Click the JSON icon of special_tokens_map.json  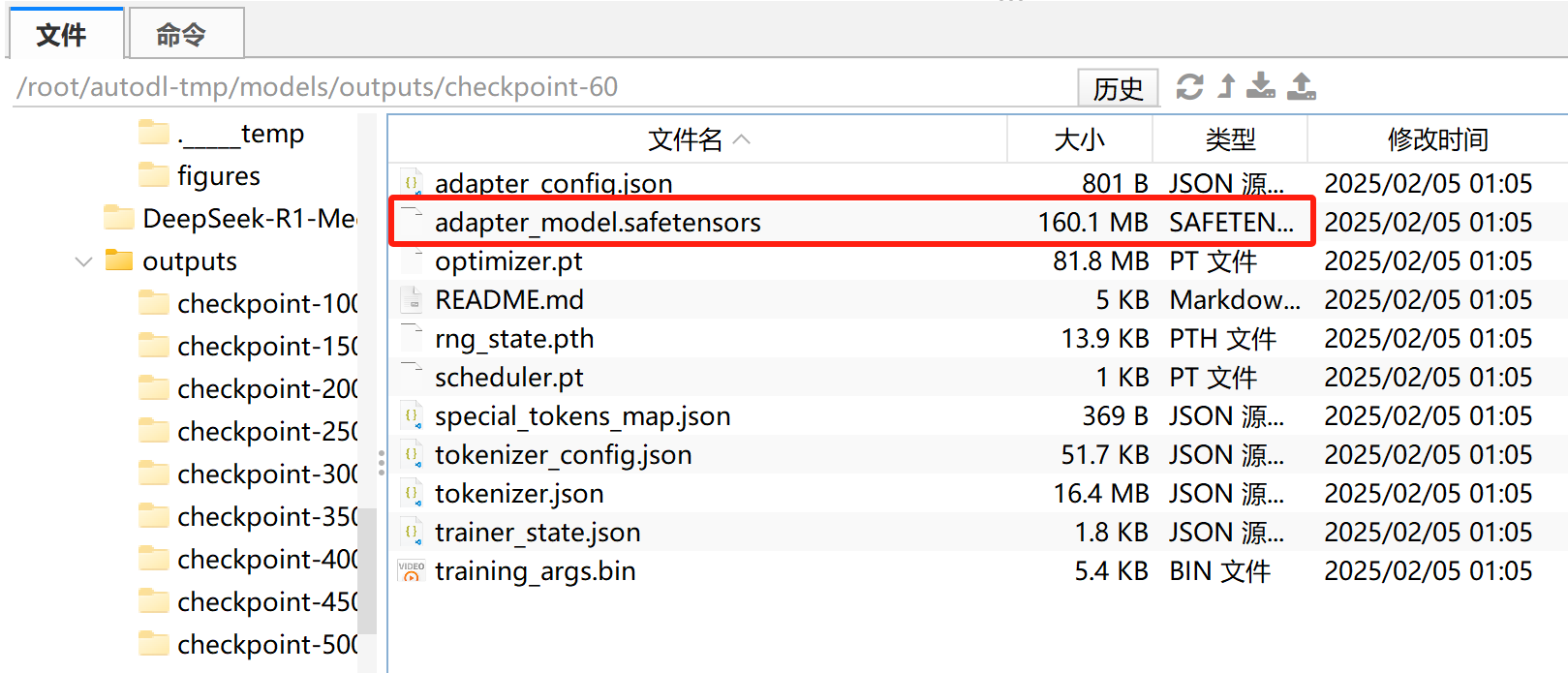(412, 415)
